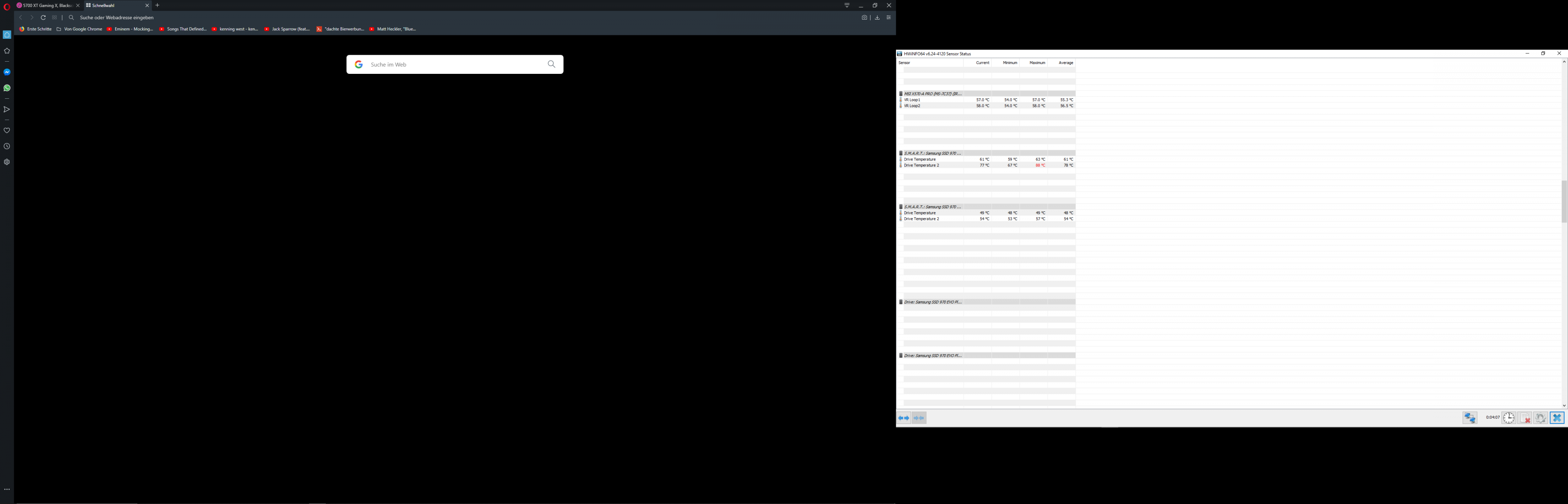Viewport: 1568px width, 504px height.
Task: Click HWiNFO expand columns arrows button
Action: tap(903, 417)
